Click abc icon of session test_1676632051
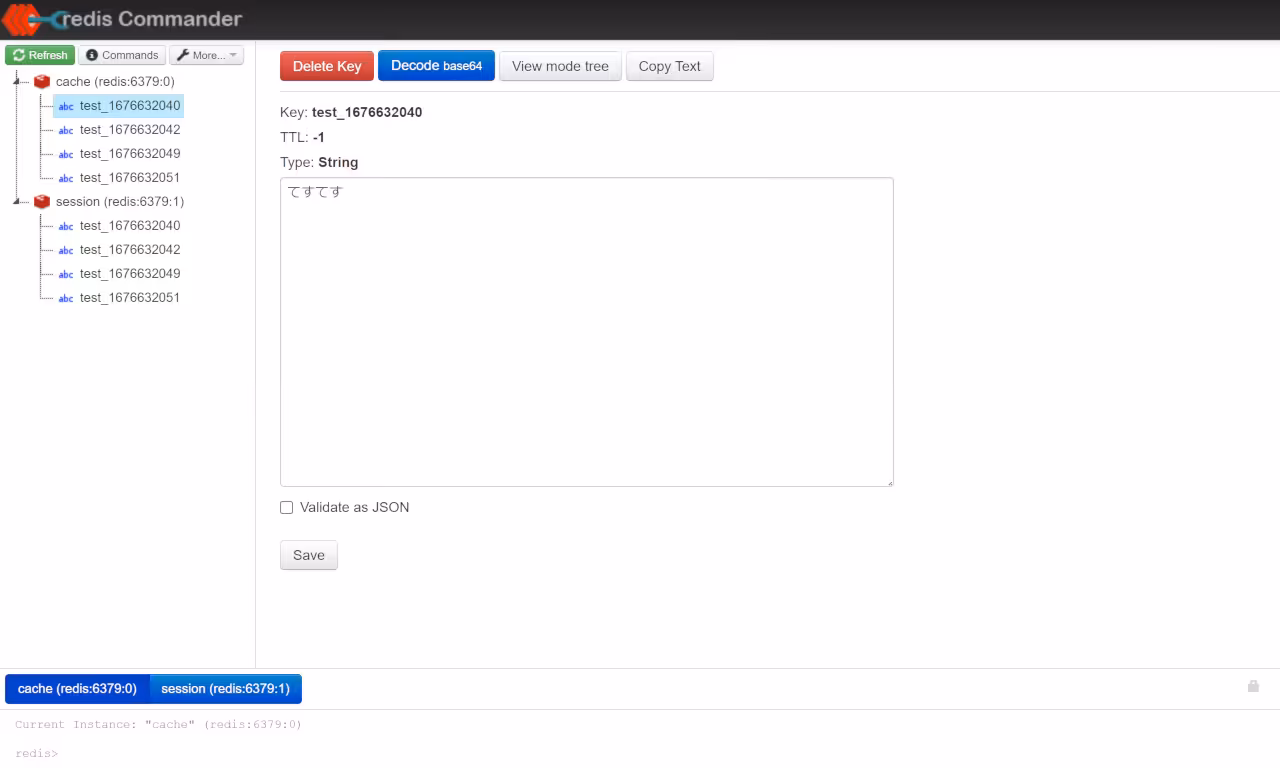 [66, 298]
